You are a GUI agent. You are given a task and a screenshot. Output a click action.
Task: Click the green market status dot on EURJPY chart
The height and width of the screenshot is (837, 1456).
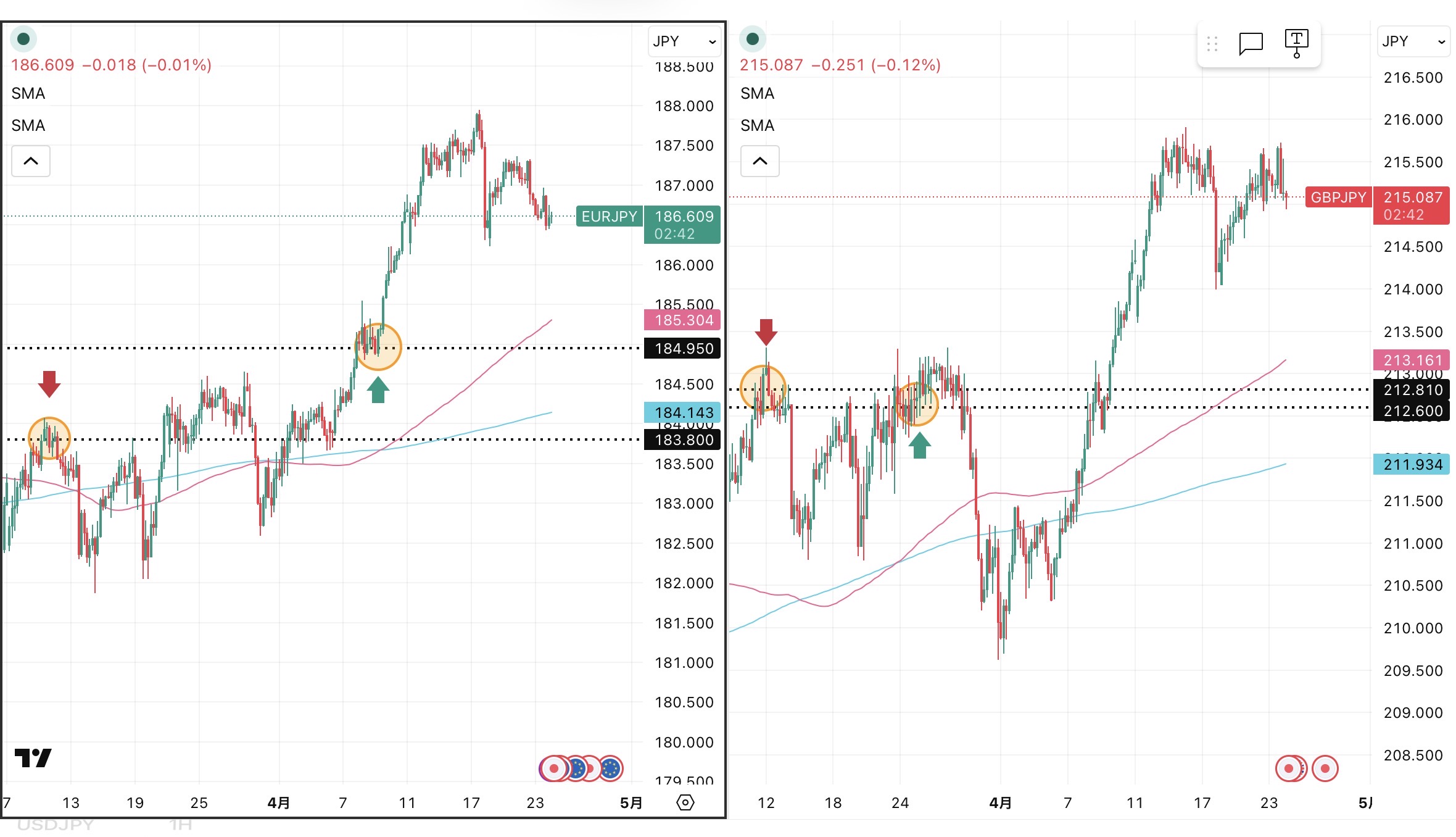pos(23,39)
